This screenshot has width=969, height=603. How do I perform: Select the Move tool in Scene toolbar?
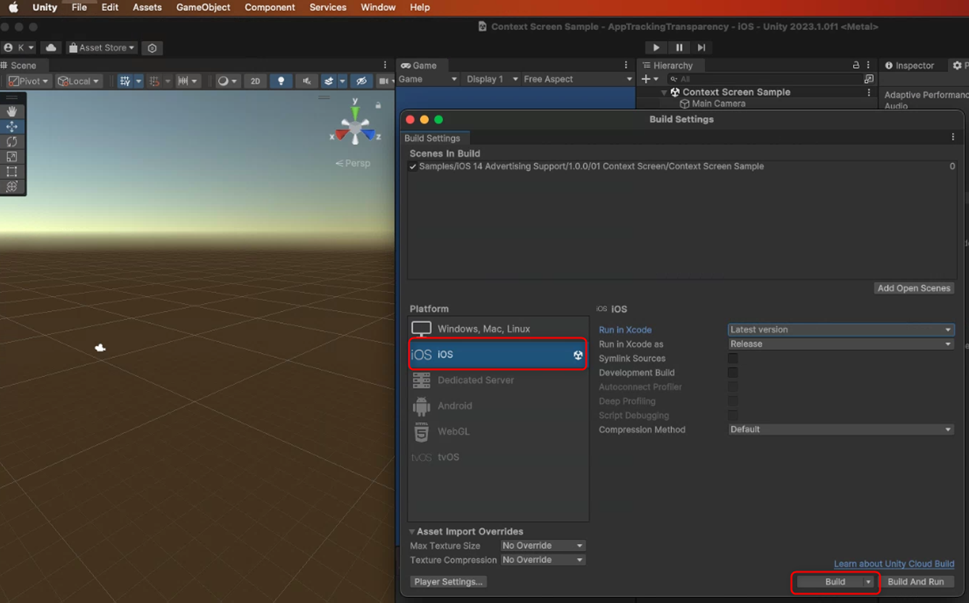[x=12, y=127]
